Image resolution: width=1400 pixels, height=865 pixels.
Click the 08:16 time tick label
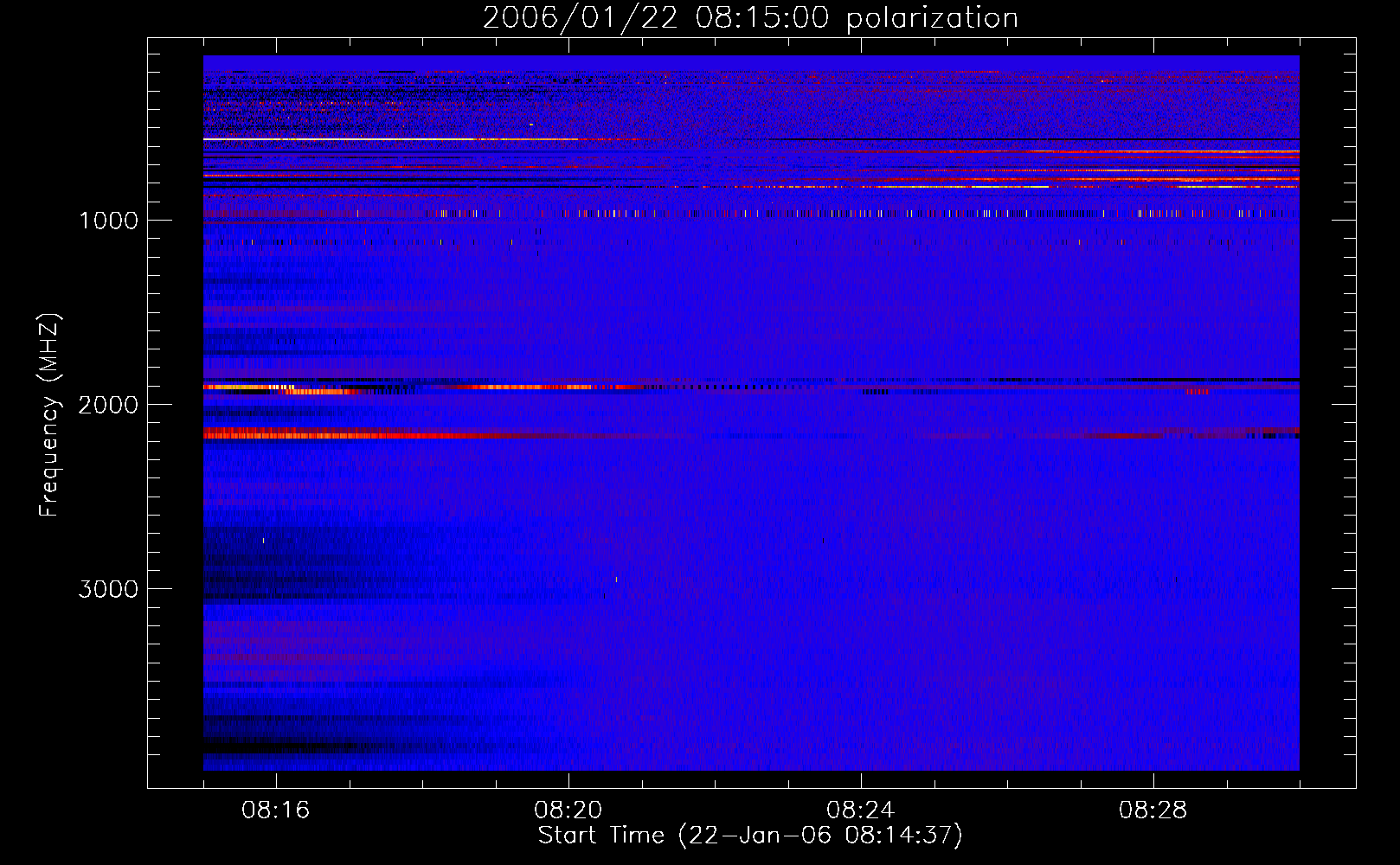click(x=276, y=811)
